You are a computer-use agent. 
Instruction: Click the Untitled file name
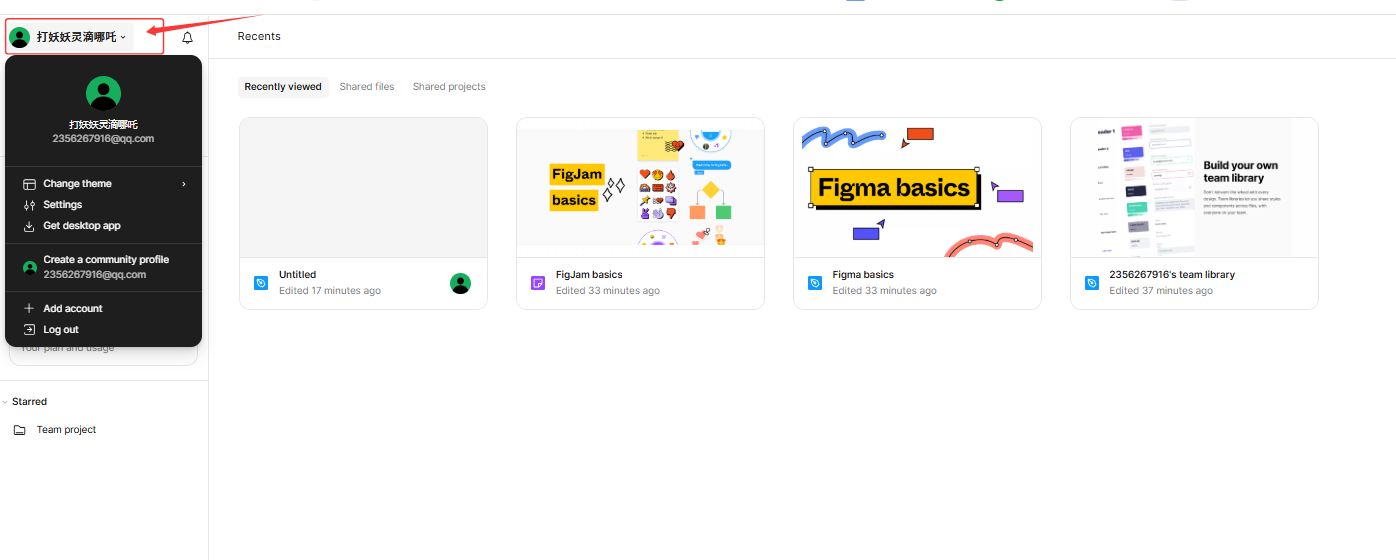coord(297,275)
